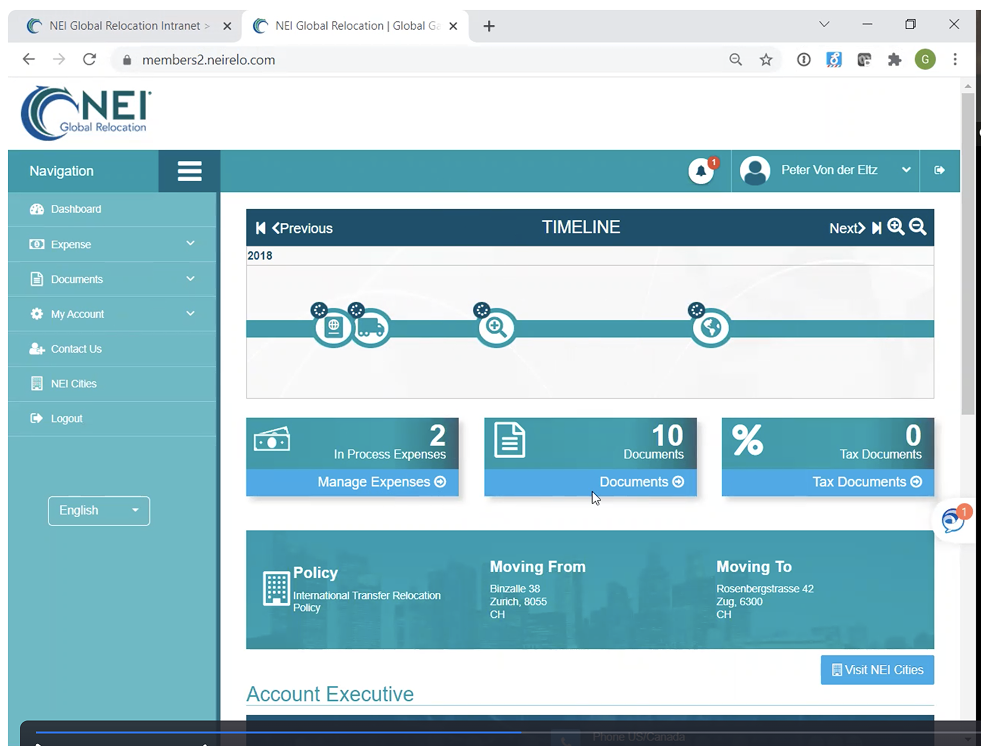Click the address bar URL
981x746 pixels.
[x=208, y=60]
